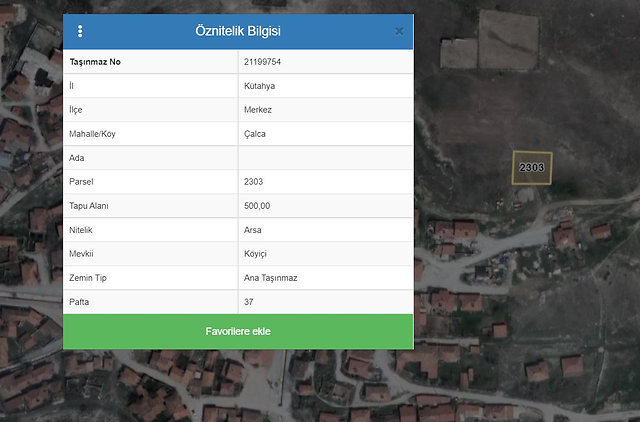The width and height of the screenshot is (640, 422).
Task: Click the Pafta value 37
Action: [x=249, y=301]
